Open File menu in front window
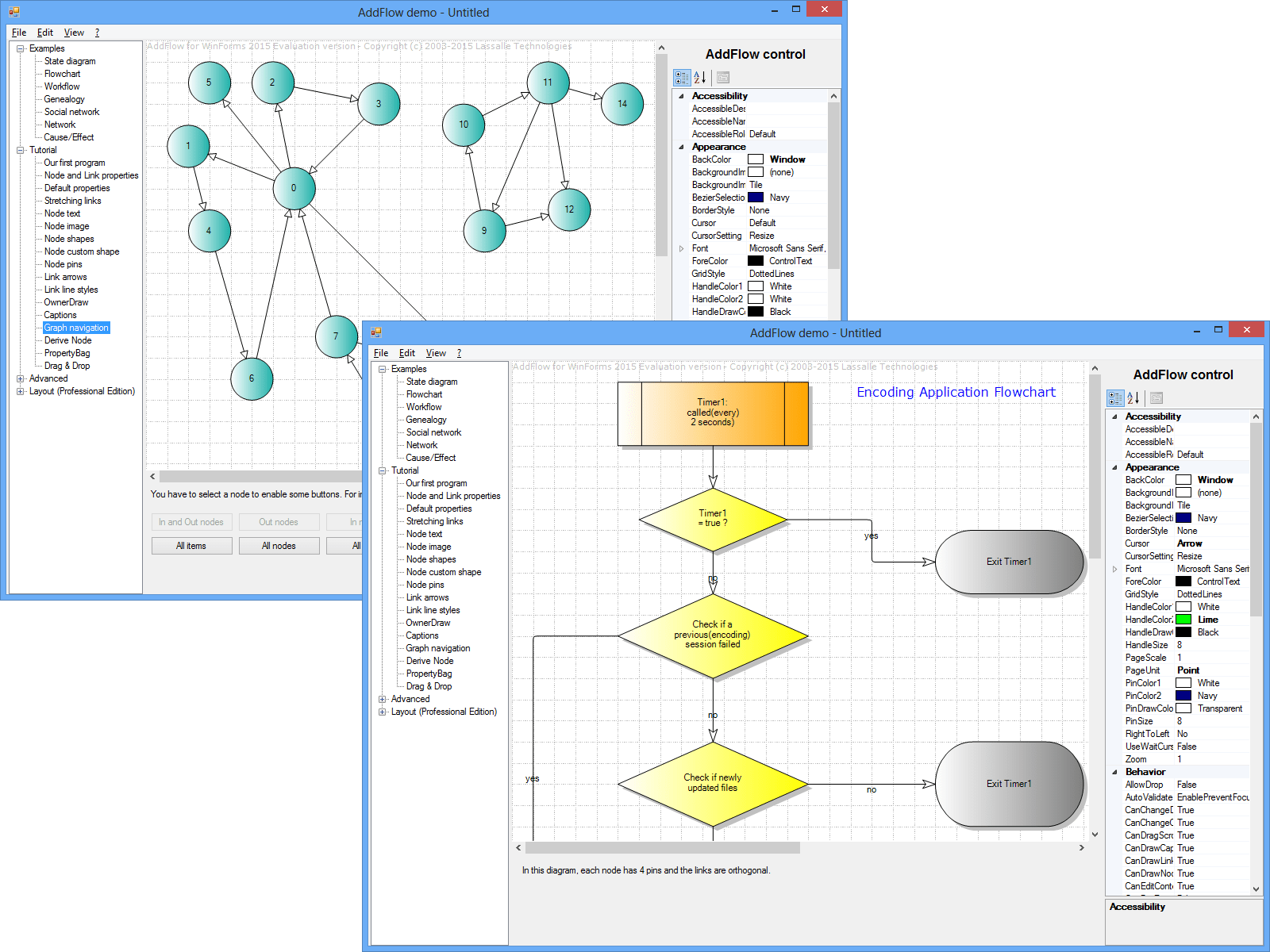Screen dimensions: 1270x952 381,353
